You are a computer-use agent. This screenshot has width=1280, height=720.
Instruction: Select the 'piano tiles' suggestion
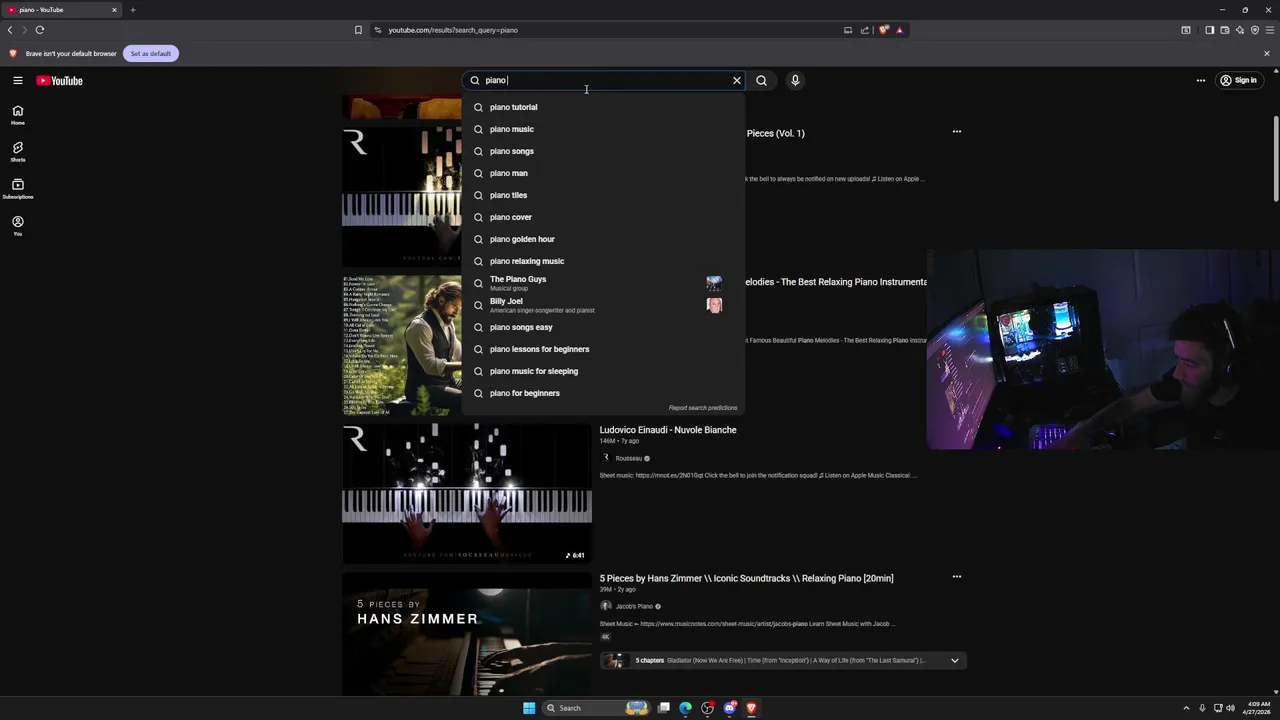[603, 195]
